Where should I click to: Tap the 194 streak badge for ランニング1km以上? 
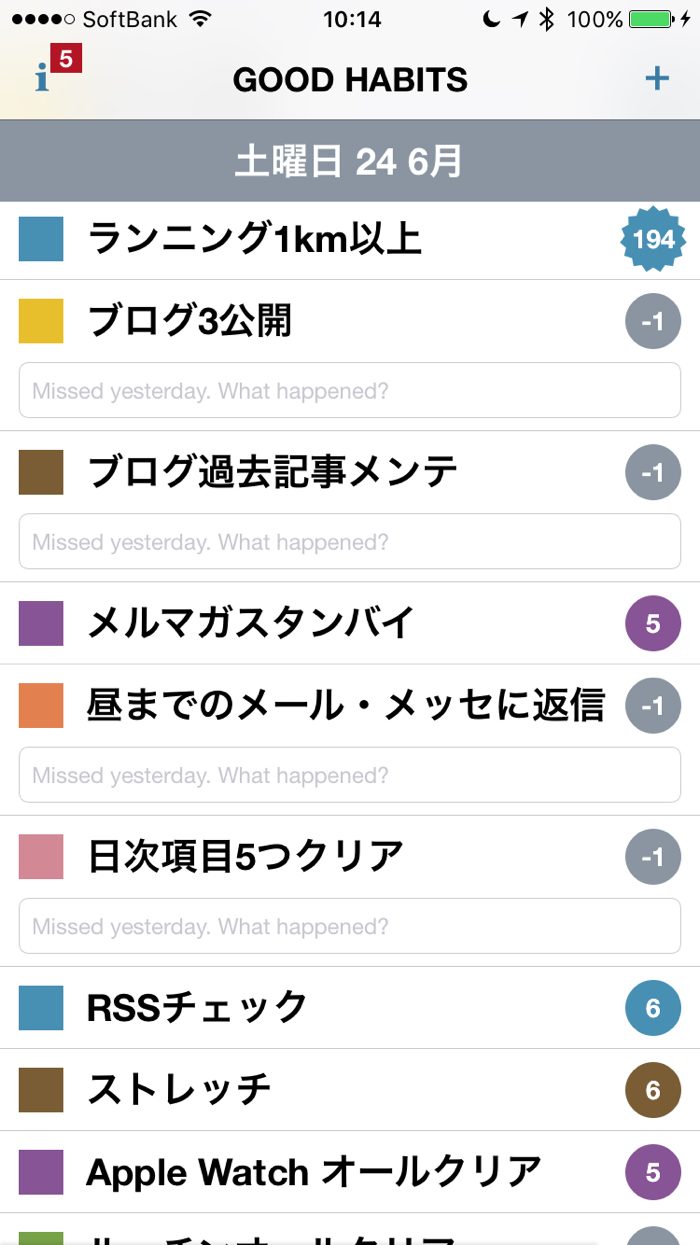pyautogui.click(x=653, y=240)
